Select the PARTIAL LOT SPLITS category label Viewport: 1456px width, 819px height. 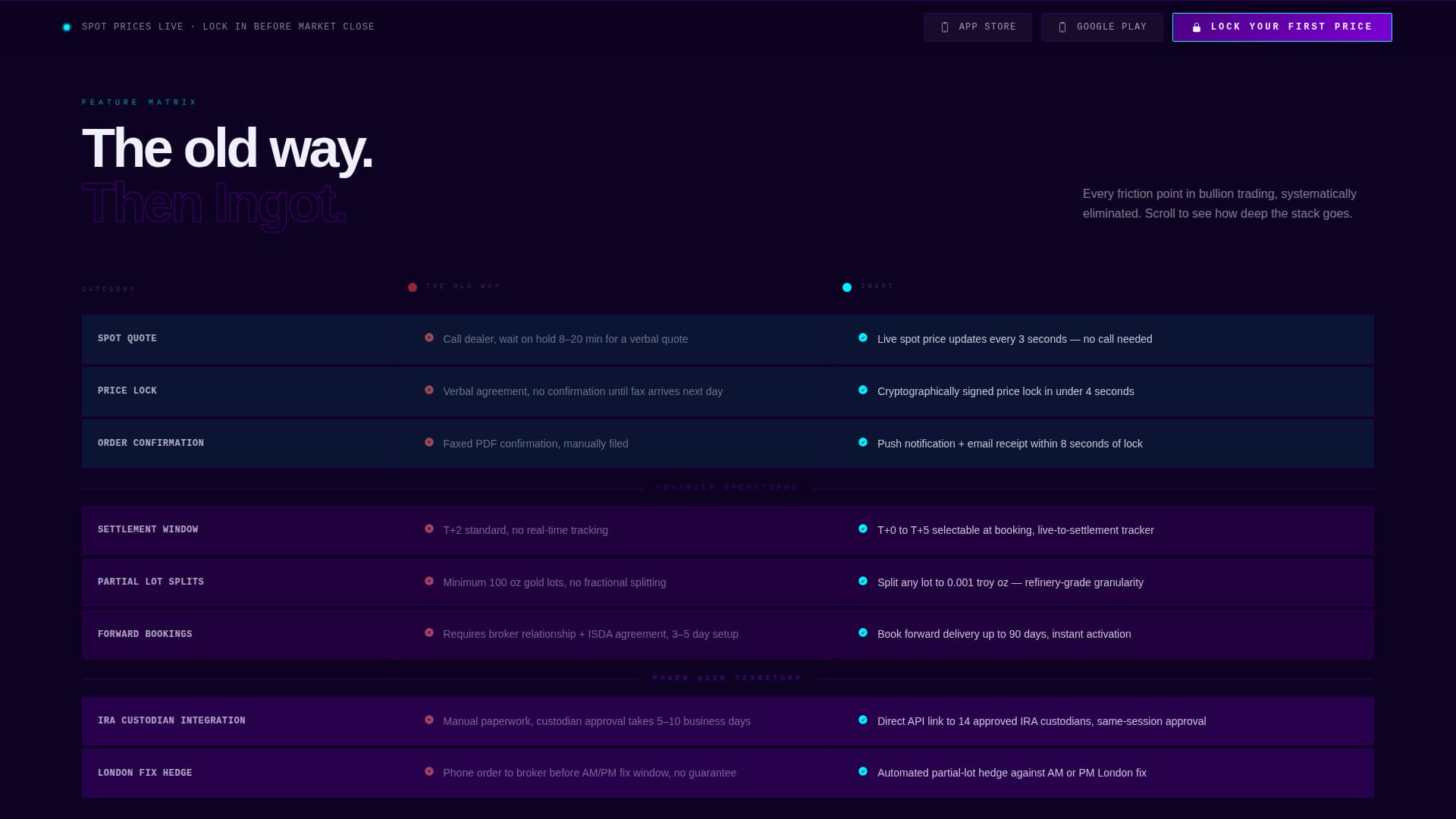coord(151,582)
